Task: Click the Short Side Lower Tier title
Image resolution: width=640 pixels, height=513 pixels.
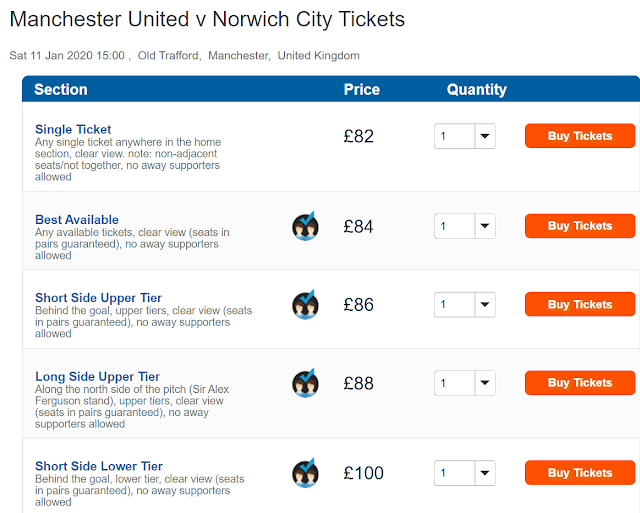Action: pyautogui.click(x=98, y=466)
